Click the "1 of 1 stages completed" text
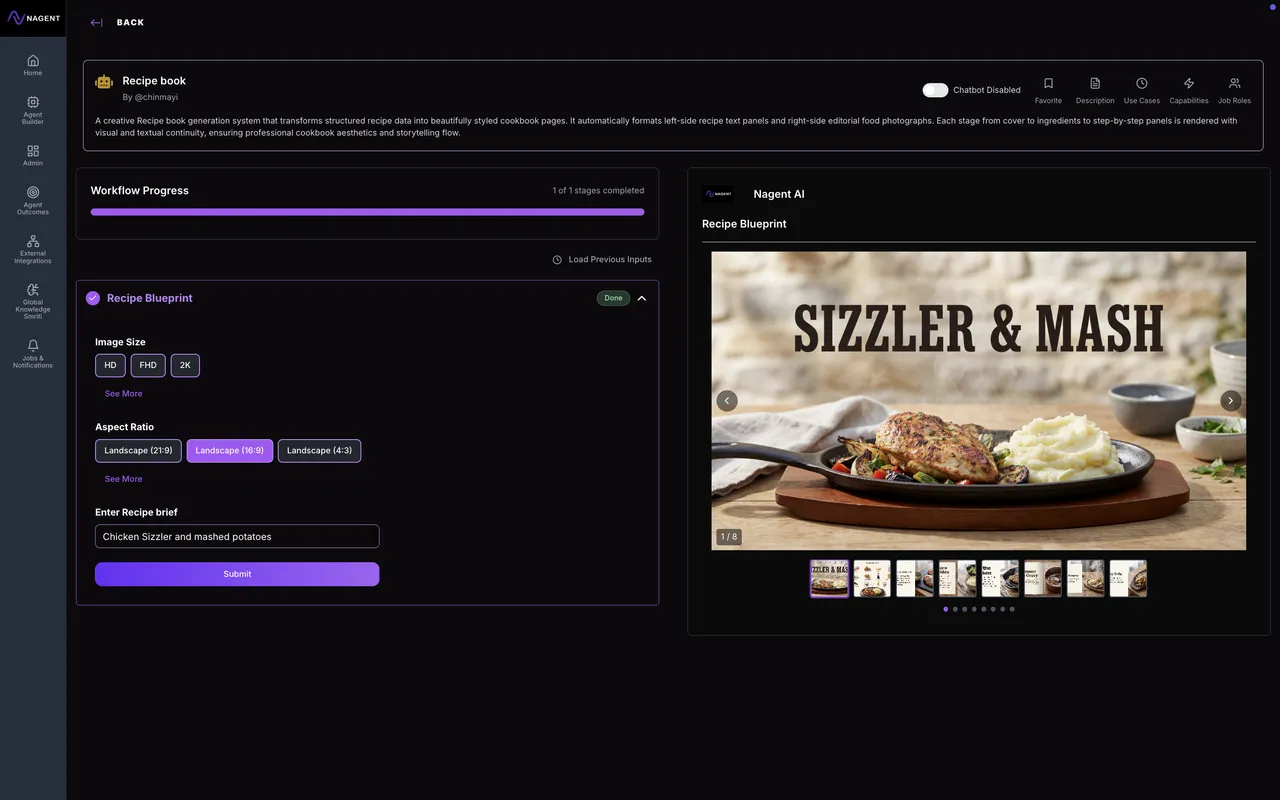1280x800 pixels. coord(598,191)
